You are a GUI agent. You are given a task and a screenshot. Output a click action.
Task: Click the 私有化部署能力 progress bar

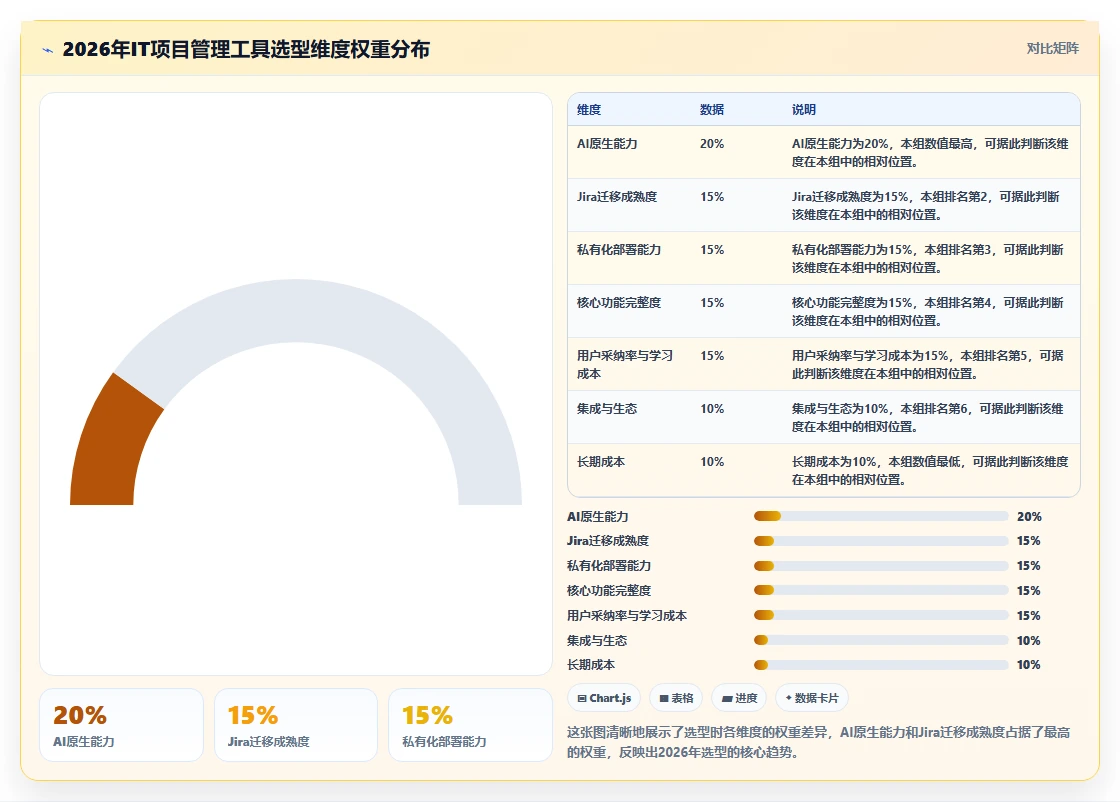click(881, 566)
